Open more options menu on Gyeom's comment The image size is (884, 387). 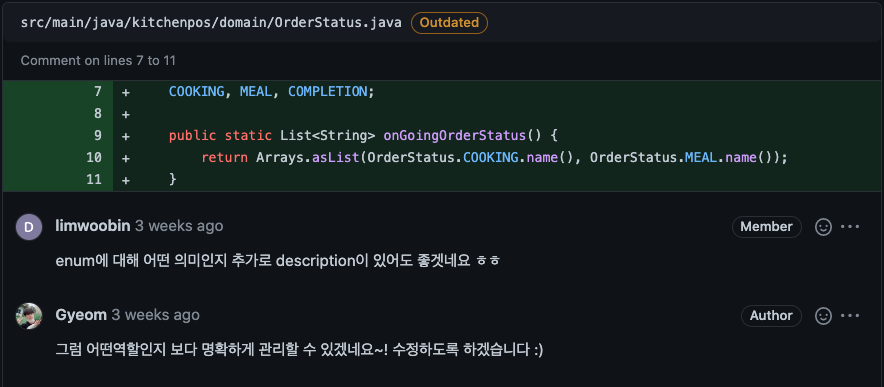point(850,316)
